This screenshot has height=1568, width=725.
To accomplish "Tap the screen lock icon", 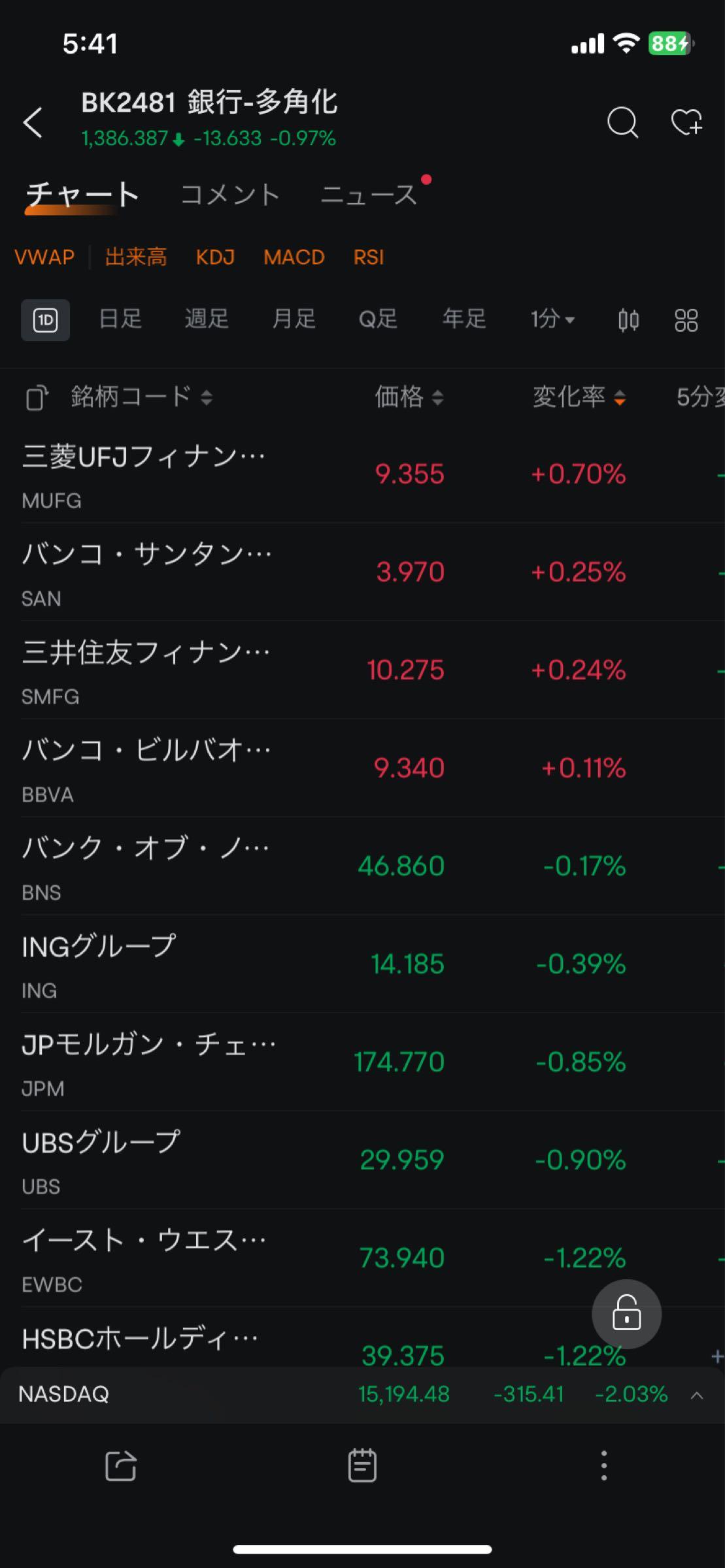I will 626,1314.
